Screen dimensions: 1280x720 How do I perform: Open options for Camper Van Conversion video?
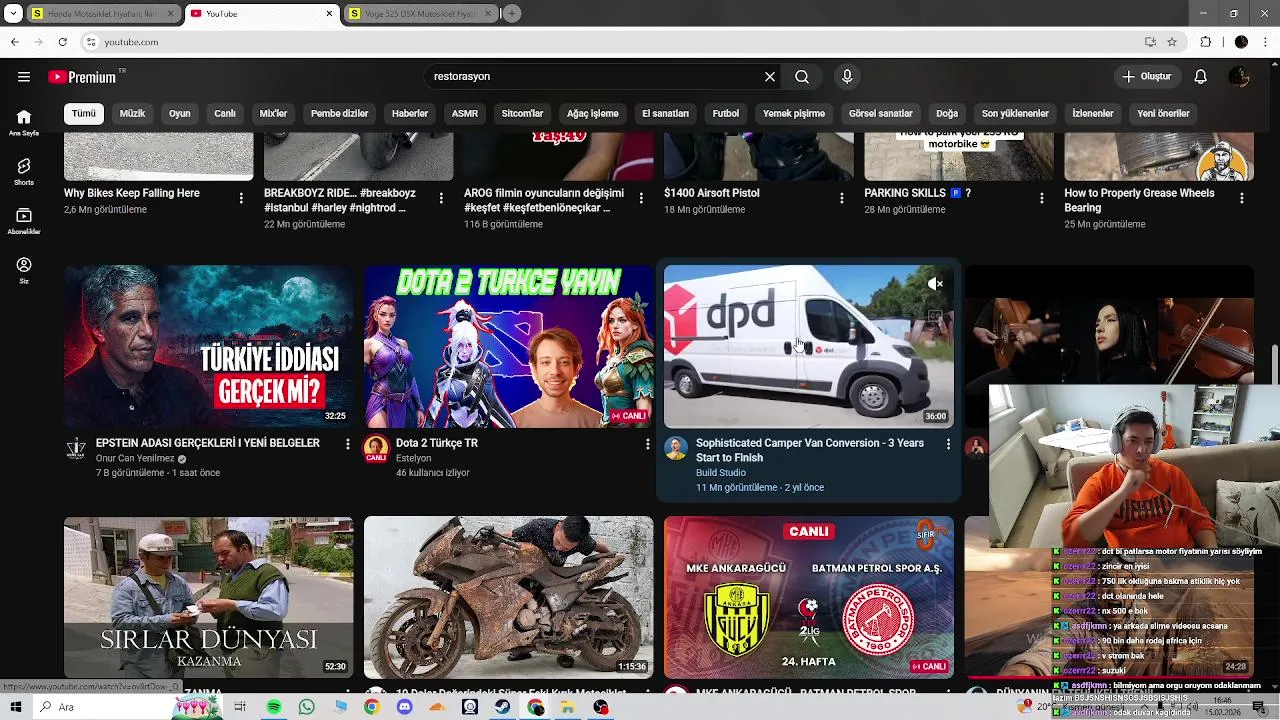click(948, 444)
